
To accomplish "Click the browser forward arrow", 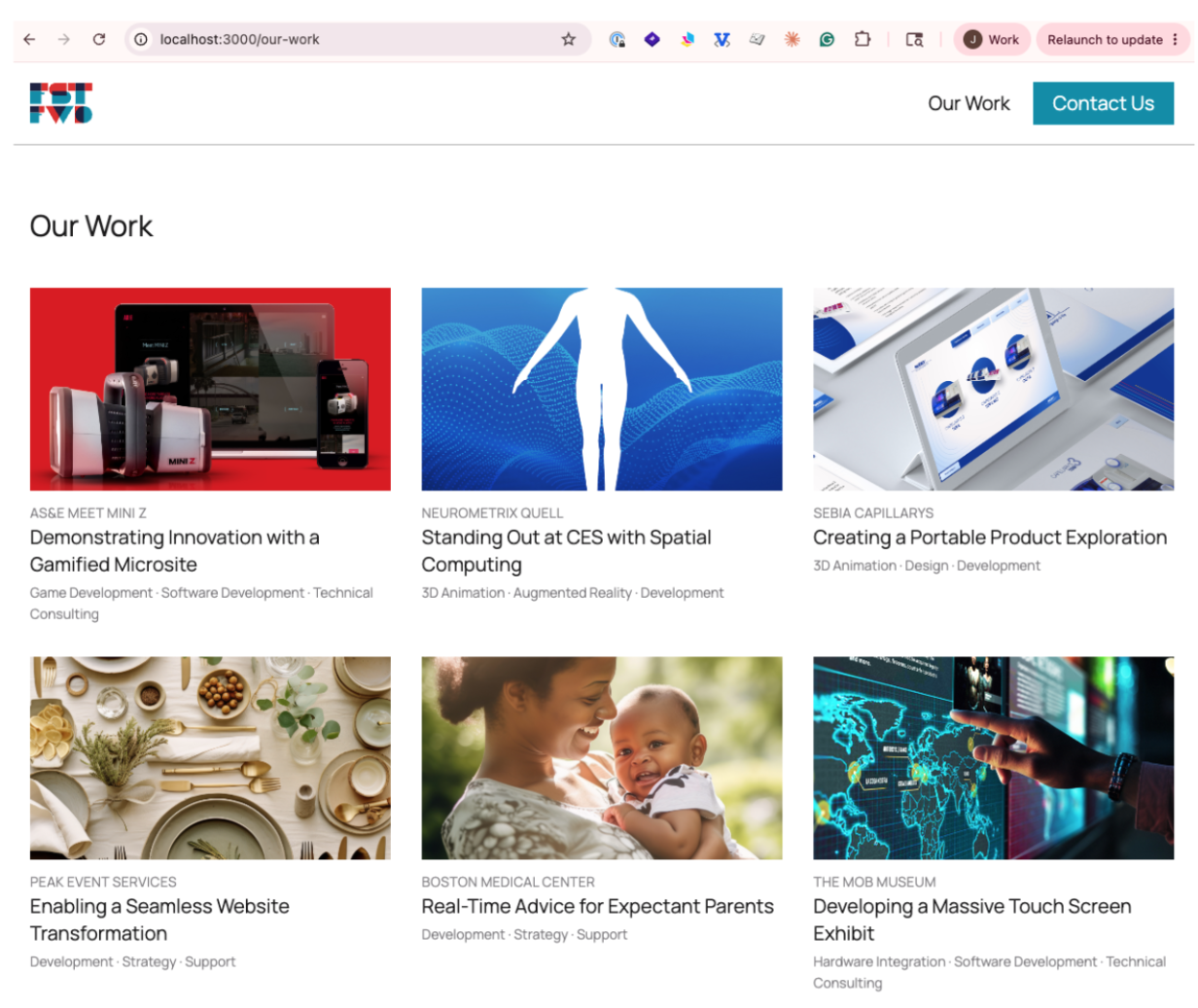I will tap(64, 40).
